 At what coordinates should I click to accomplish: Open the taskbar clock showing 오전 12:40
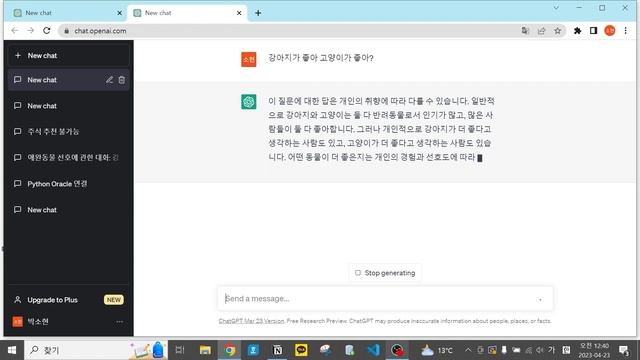coord(594,350)
